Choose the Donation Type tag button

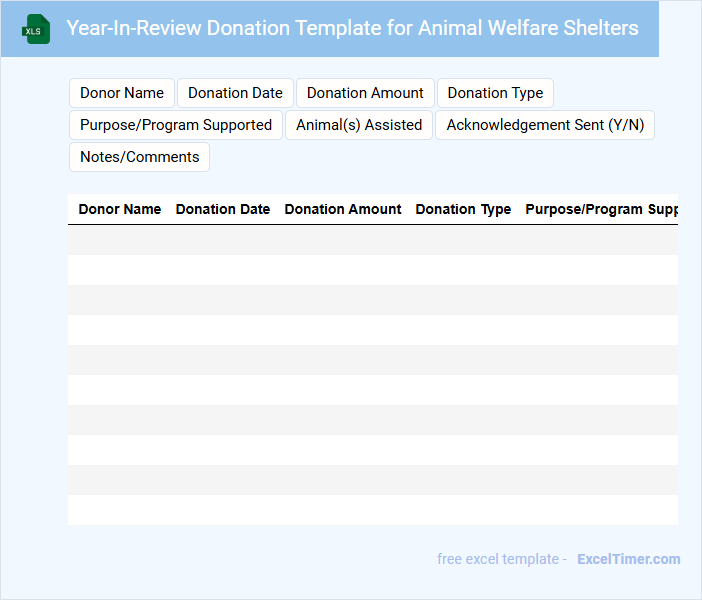(x=495, y=93)
